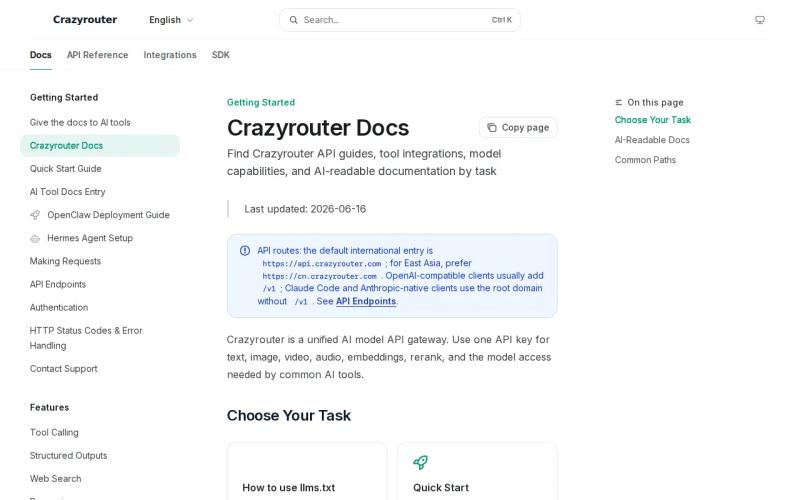
Task: Click the https://api.crazyrouter.com code text
Action: 321,264
